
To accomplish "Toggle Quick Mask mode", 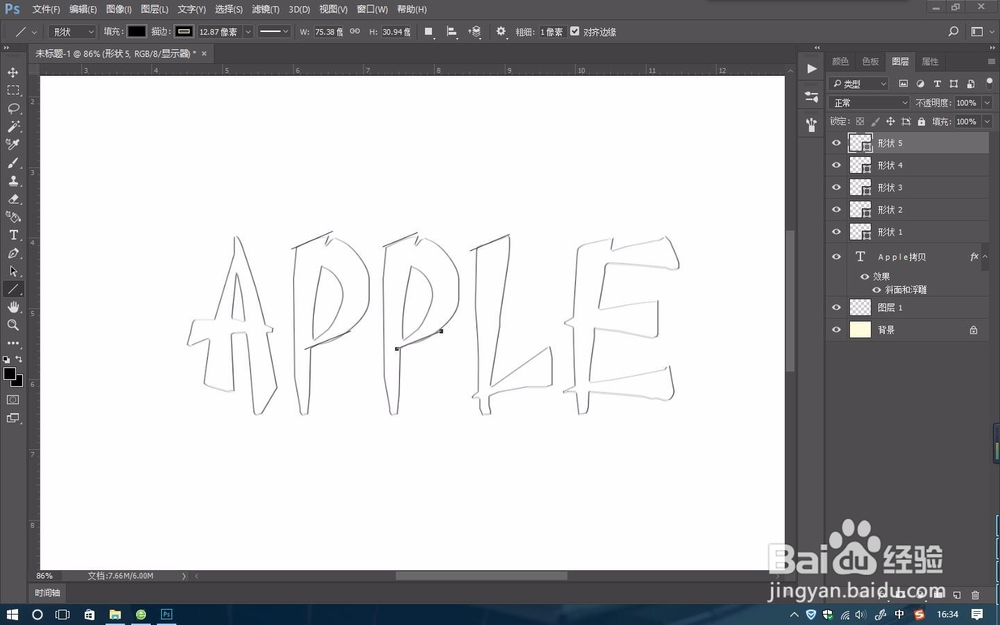I will click(13, 400).
